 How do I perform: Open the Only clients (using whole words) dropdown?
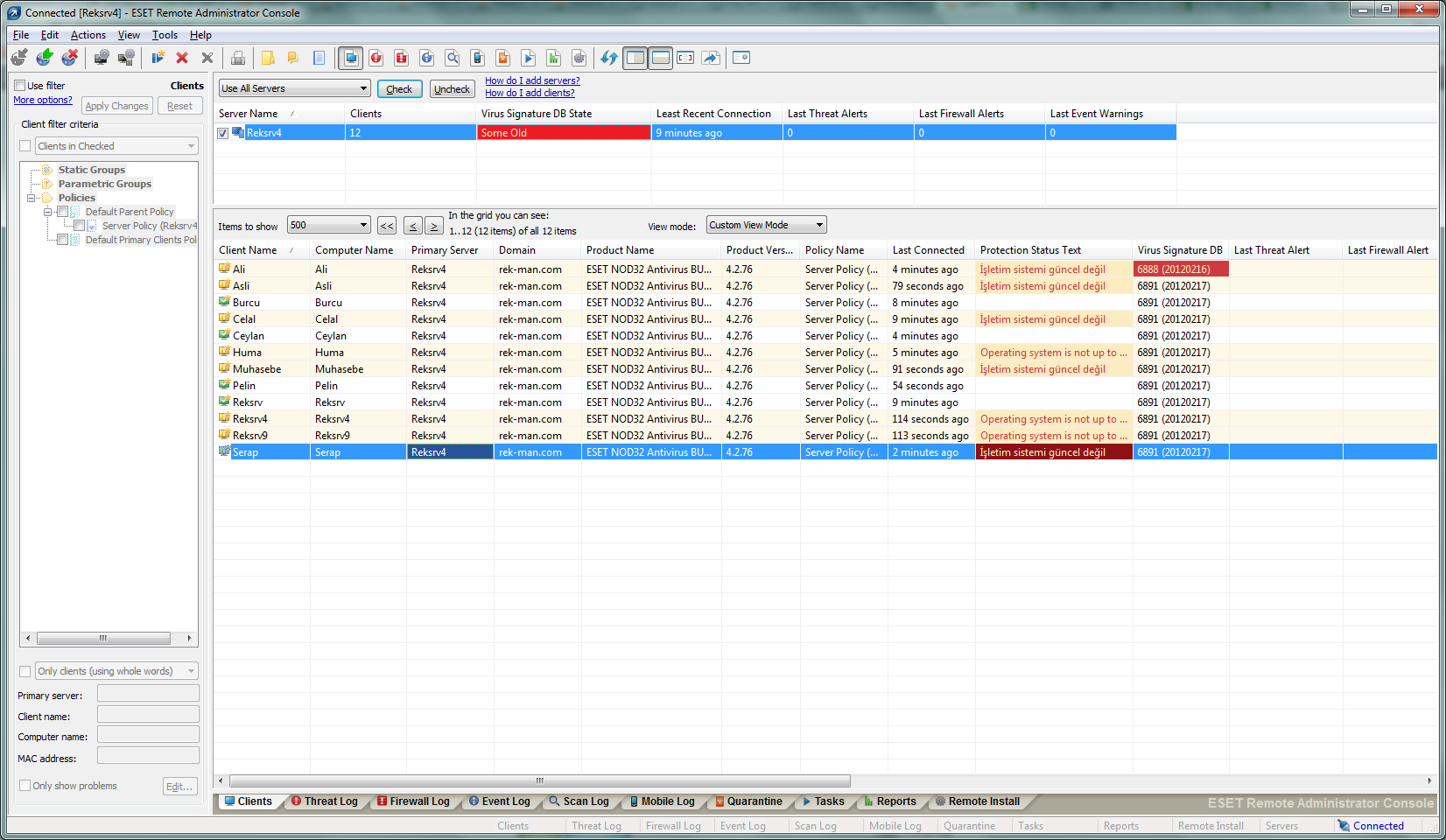point(116,671)
